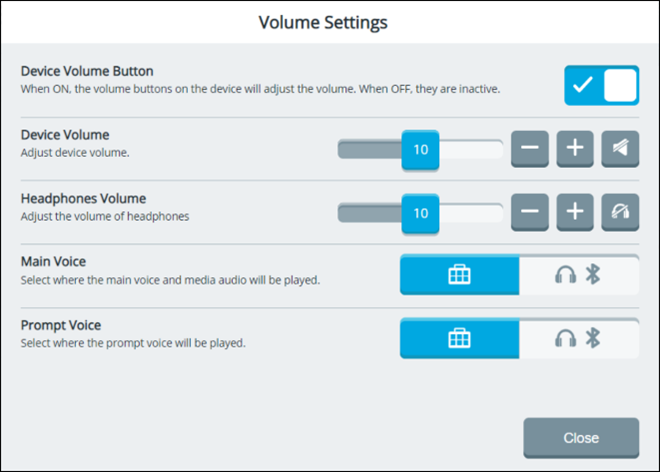
Task: Select device speaker for Main Voice
Action: pos(459,275)
